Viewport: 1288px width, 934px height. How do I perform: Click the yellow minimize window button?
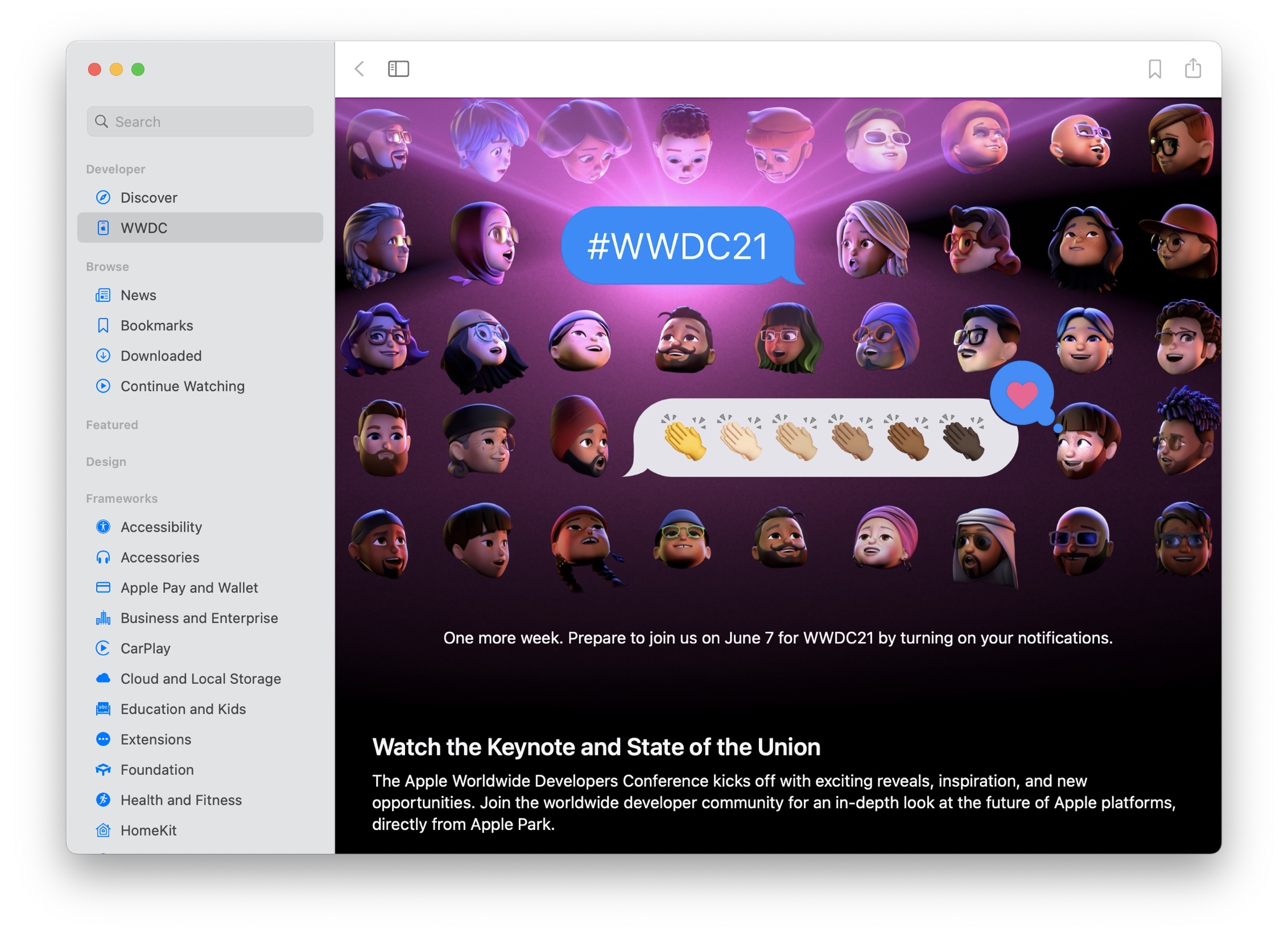pyautogui.click(x=116, y=69)
